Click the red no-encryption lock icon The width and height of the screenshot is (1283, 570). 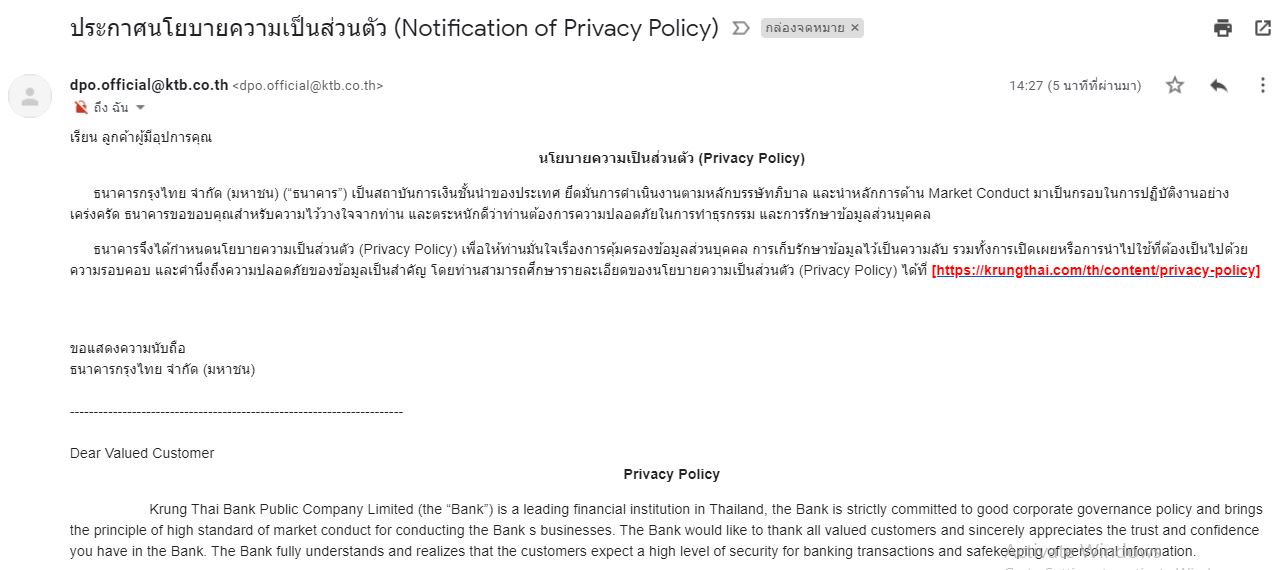(80, 107)
